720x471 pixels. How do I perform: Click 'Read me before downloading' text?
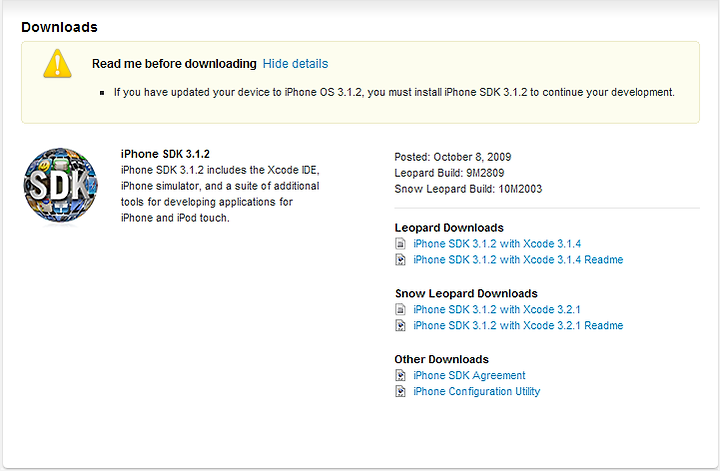click(174, 64)
